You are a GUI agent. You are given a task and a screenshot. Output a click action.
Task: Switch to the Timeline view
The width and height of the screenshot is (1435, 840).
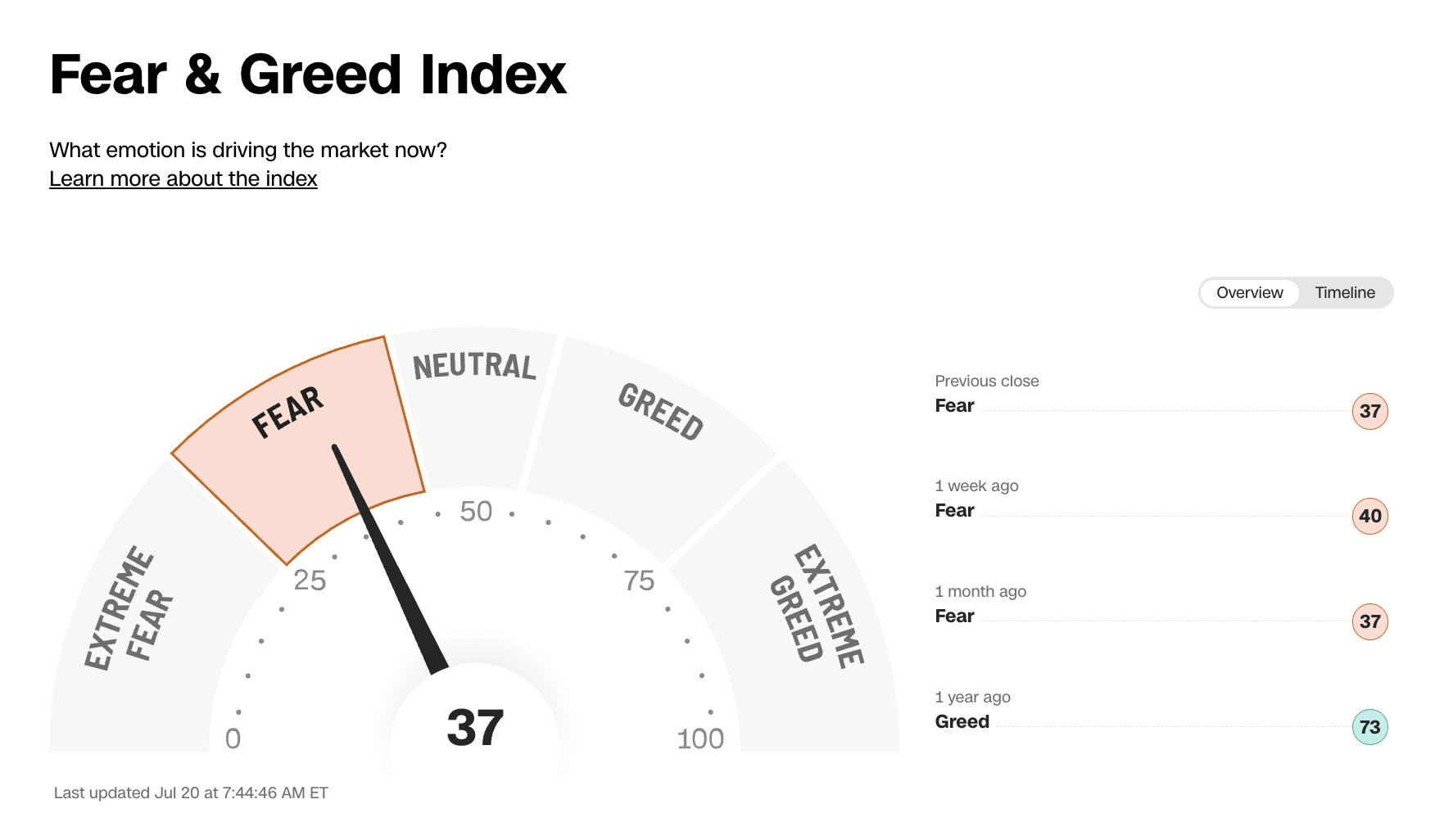point(1345,293)
